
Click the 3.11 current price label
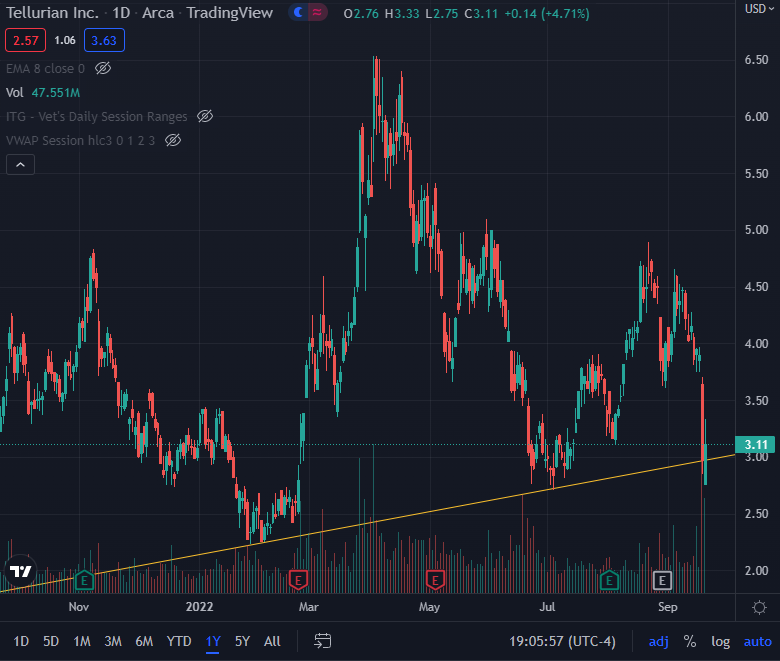755,445
